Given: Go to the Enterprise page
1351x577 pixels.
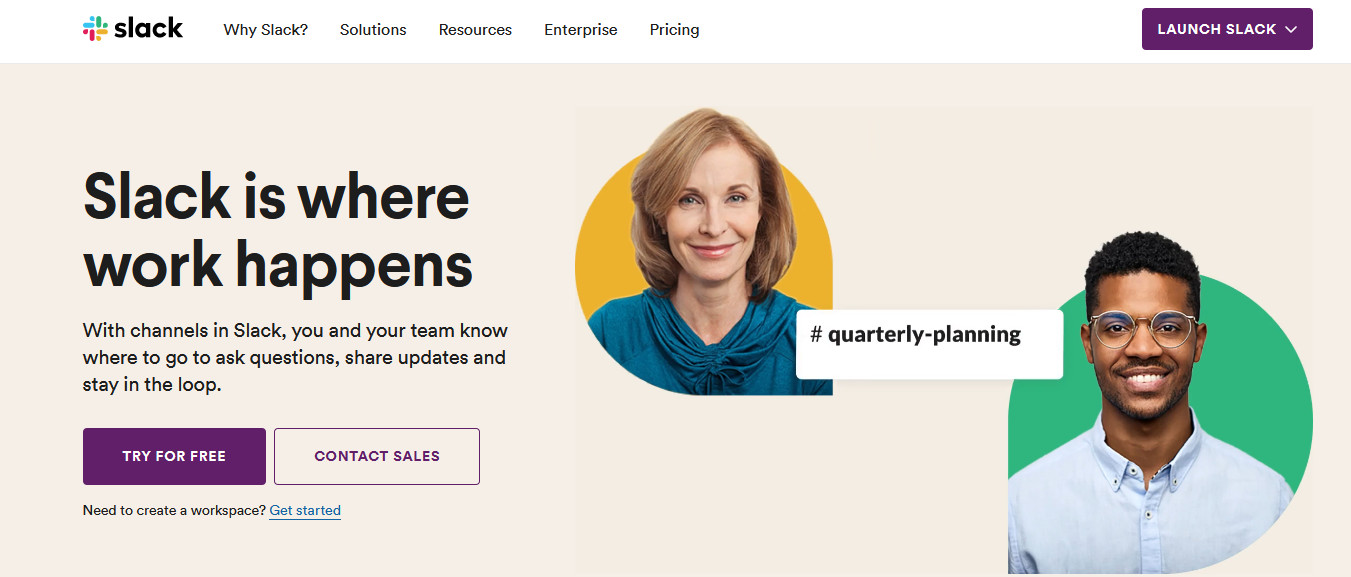Looking at the screenshot, I should [581, 30].
